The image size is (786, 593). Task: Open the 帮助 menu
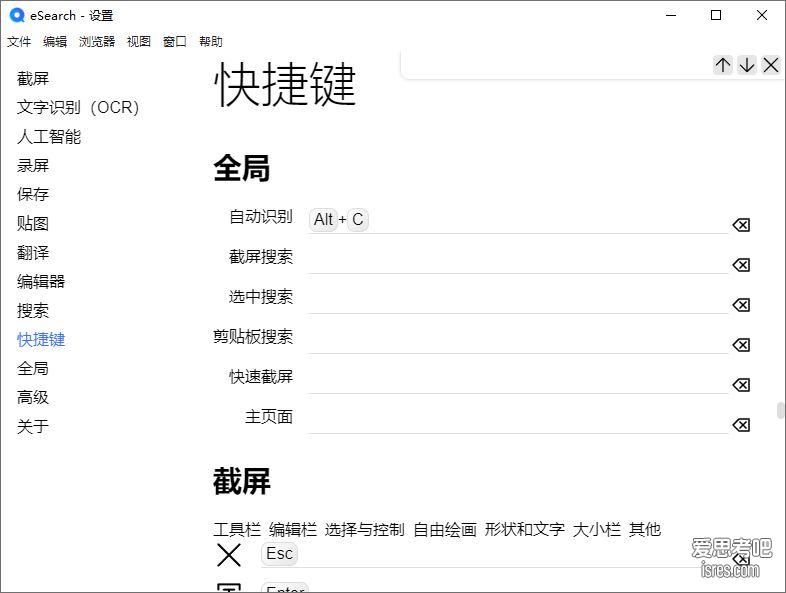tap(211, 42)
